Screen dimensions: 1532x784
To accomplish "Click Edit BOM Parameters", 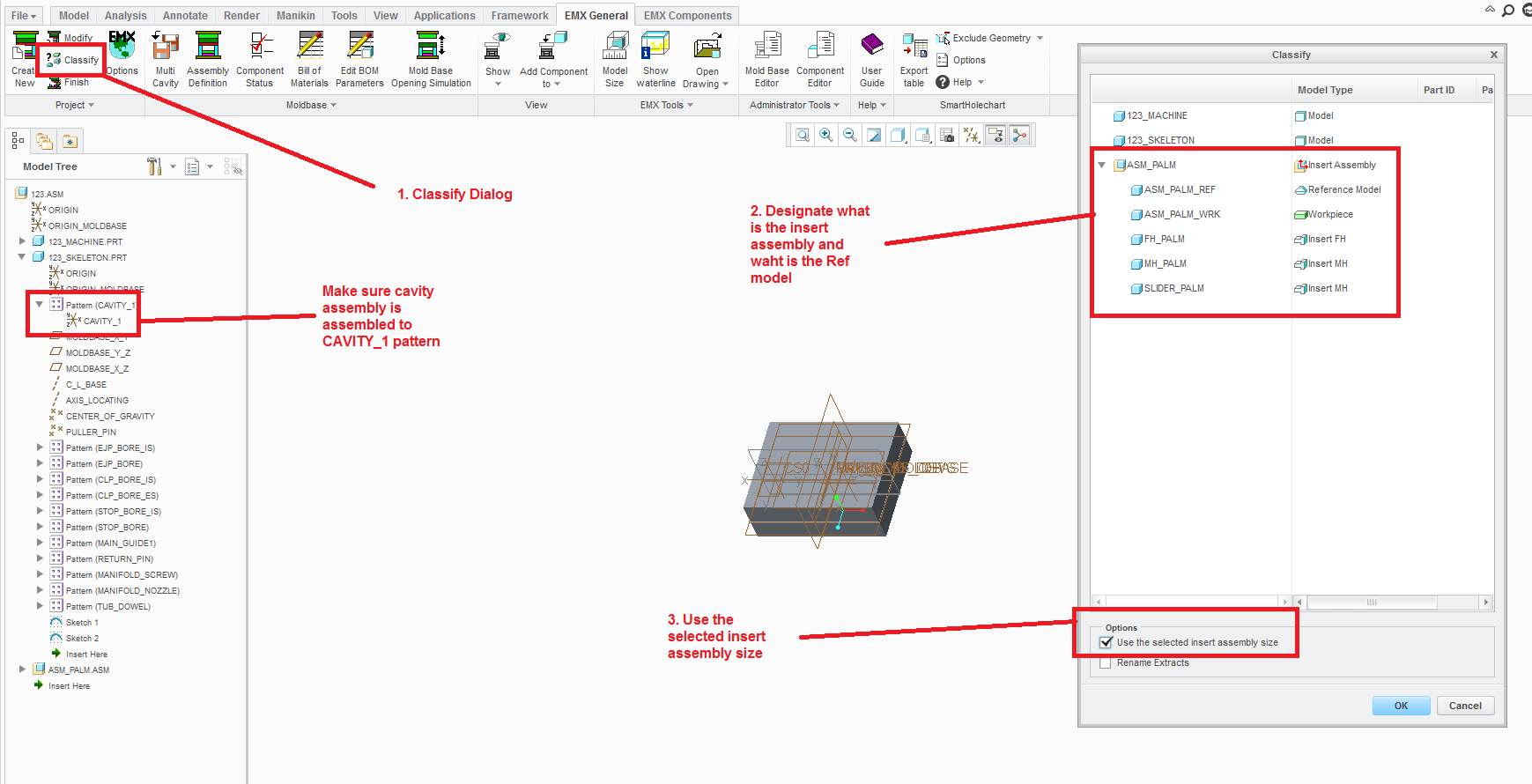I will 359,60.
